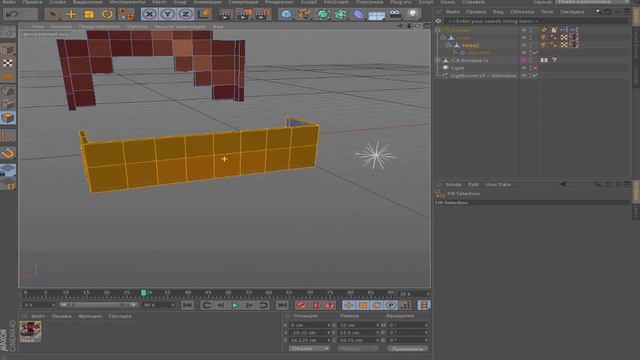The width and height of the screenshot is (640, 360).
Task: Toggle the red X enable mark on Light
Action: (x=535, y=68)
